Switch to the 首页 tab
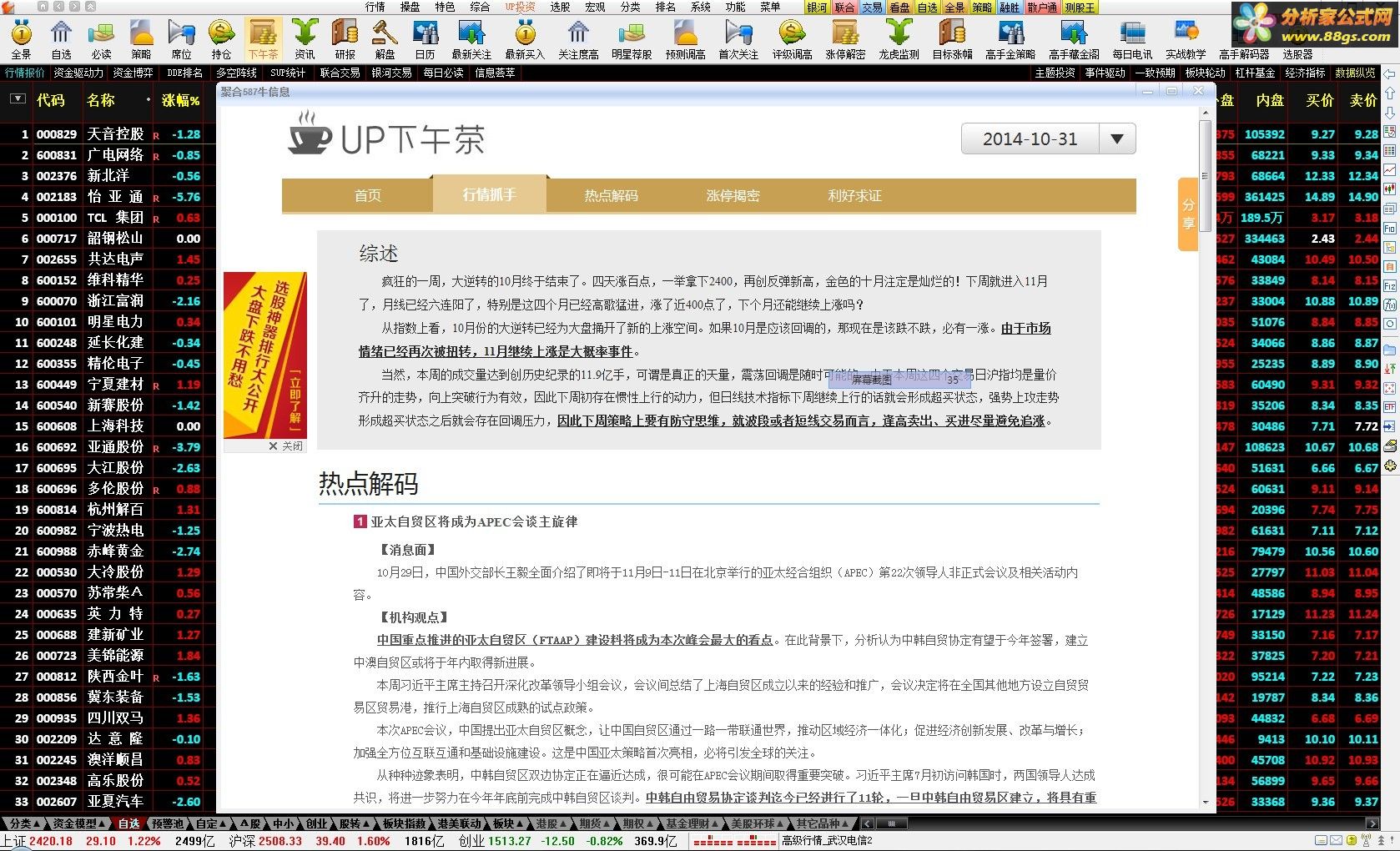This screenshot has height=851, width=1400. 367,195
